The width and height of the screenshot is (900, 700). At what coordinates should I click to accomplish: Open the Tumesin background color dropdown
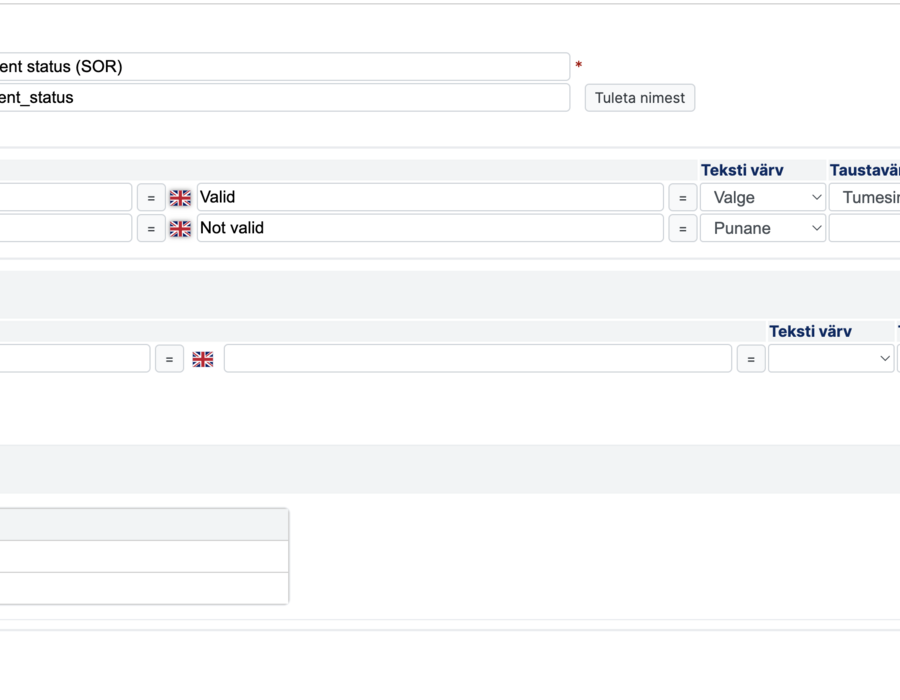[864, 197]
